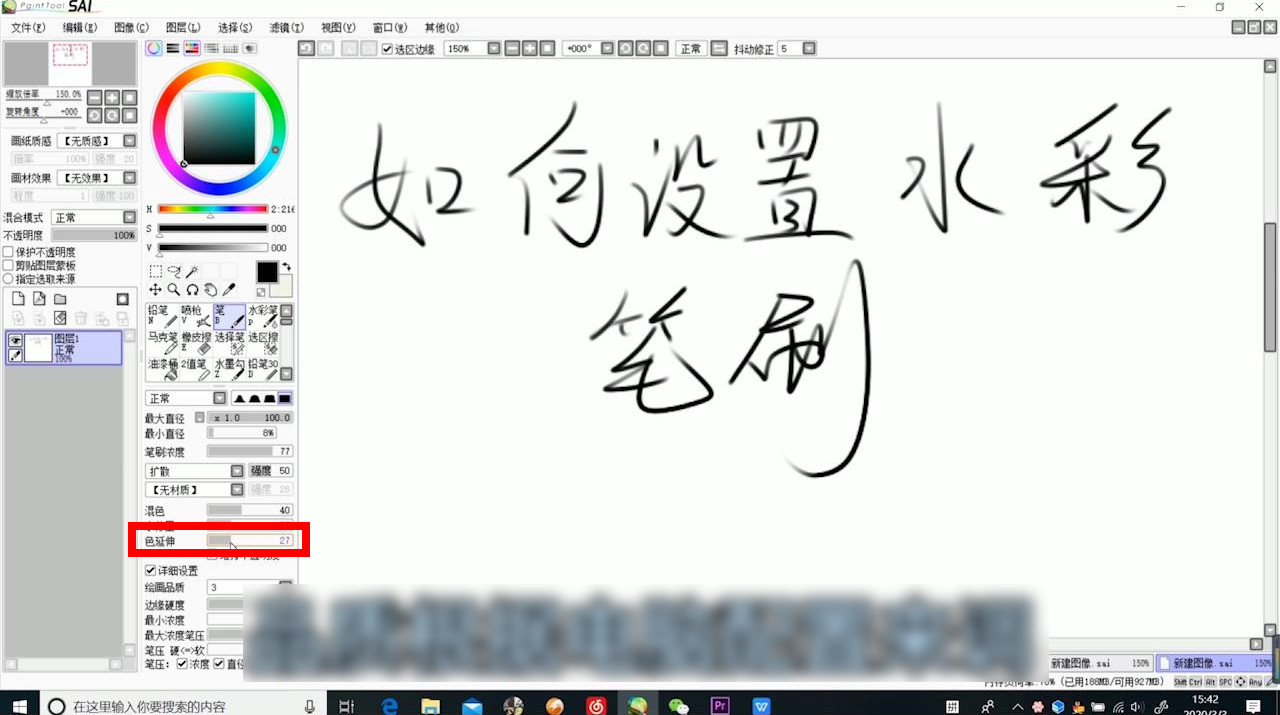Create a new layer in the layers panel
Image resolution: width=1280 pixels, height=715 pixels.
click(x=18, y=299)
